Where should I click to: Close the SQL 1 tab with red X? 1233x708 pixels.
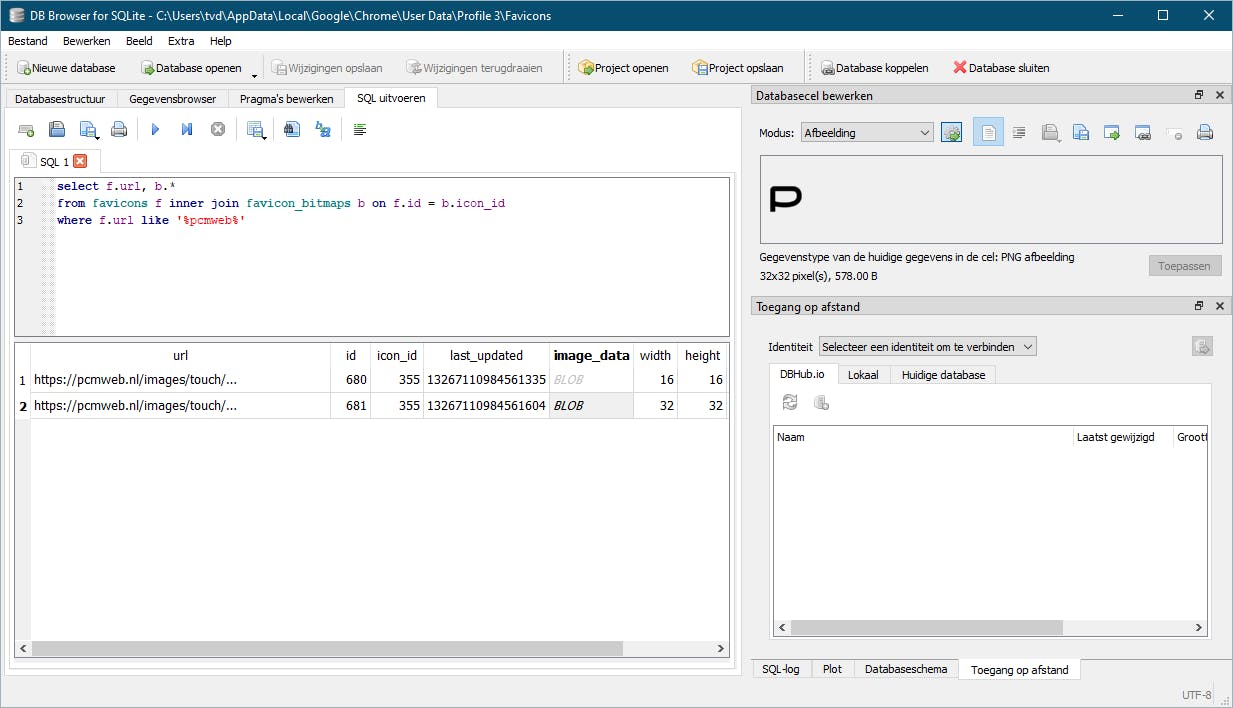pos(81,161)
